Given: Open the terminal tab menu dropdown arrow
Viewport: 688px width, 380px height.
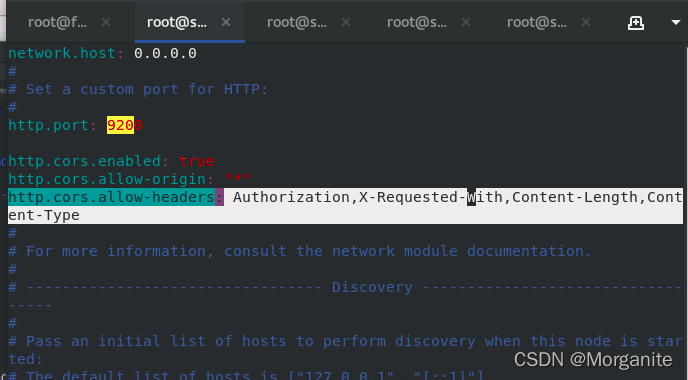Looking at the screenshot, I should [676, 22].
